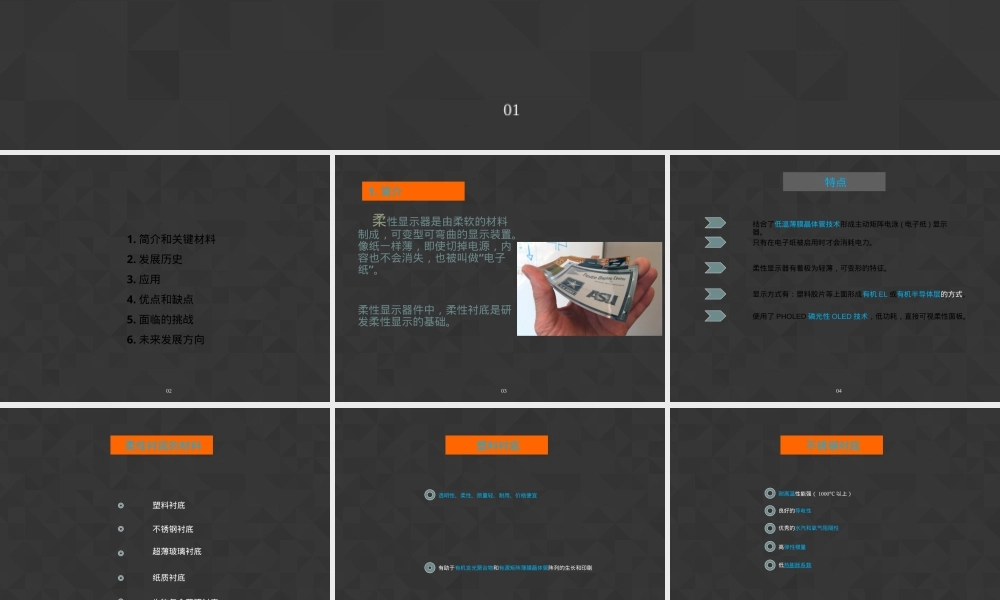
Task: Click the '不锈钢衬底' list item
Action: (172, 529)
